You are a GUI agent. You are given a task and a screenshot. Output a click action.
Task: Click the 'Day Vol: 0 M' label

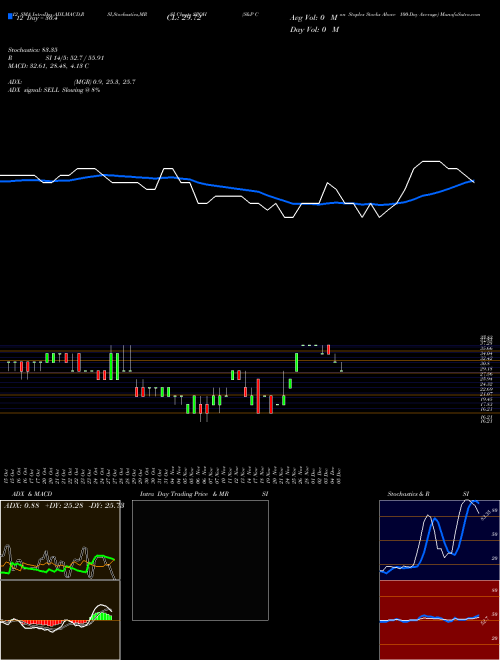[314, 29]
